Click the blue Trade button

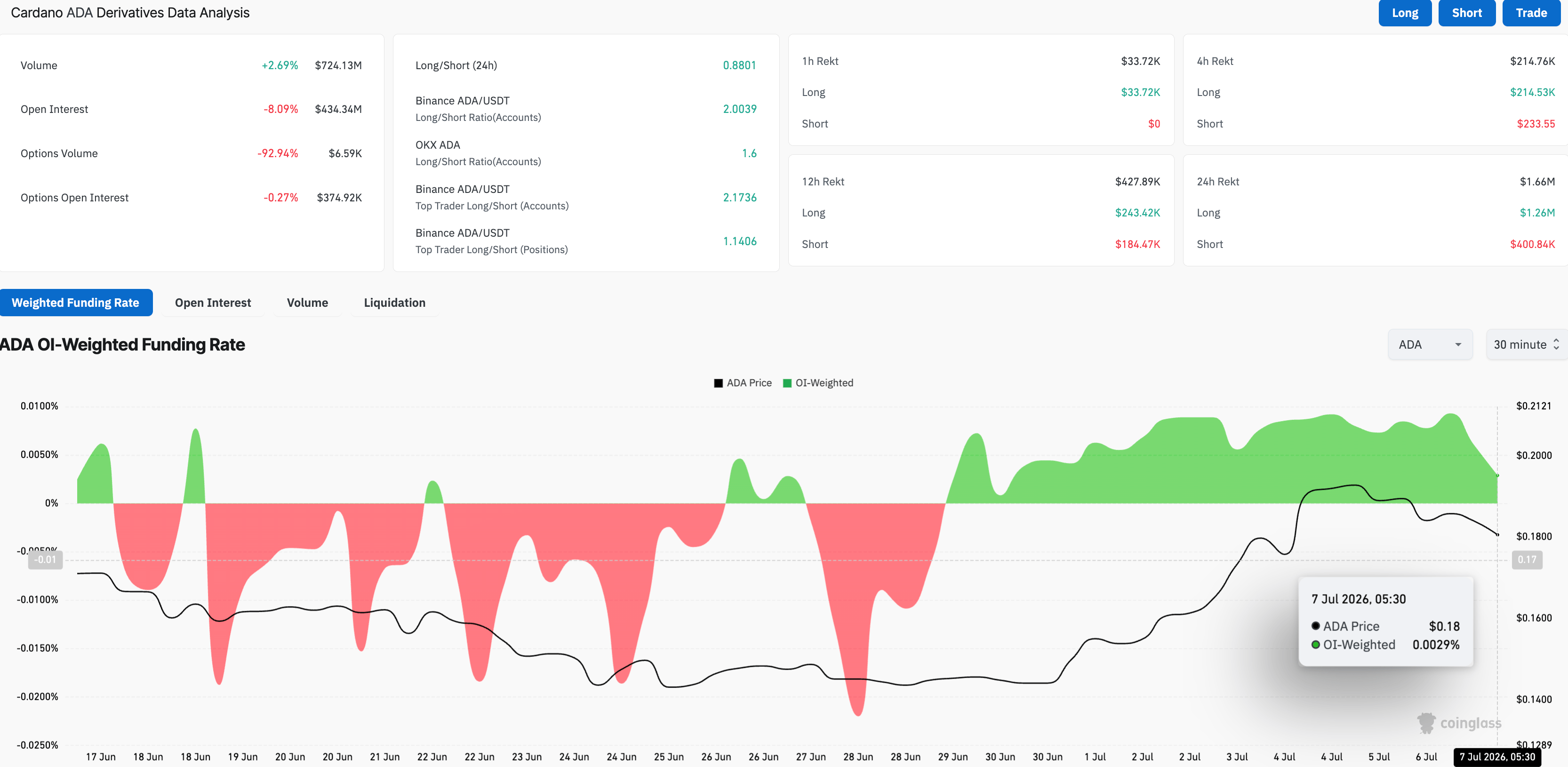[1531, 13]
